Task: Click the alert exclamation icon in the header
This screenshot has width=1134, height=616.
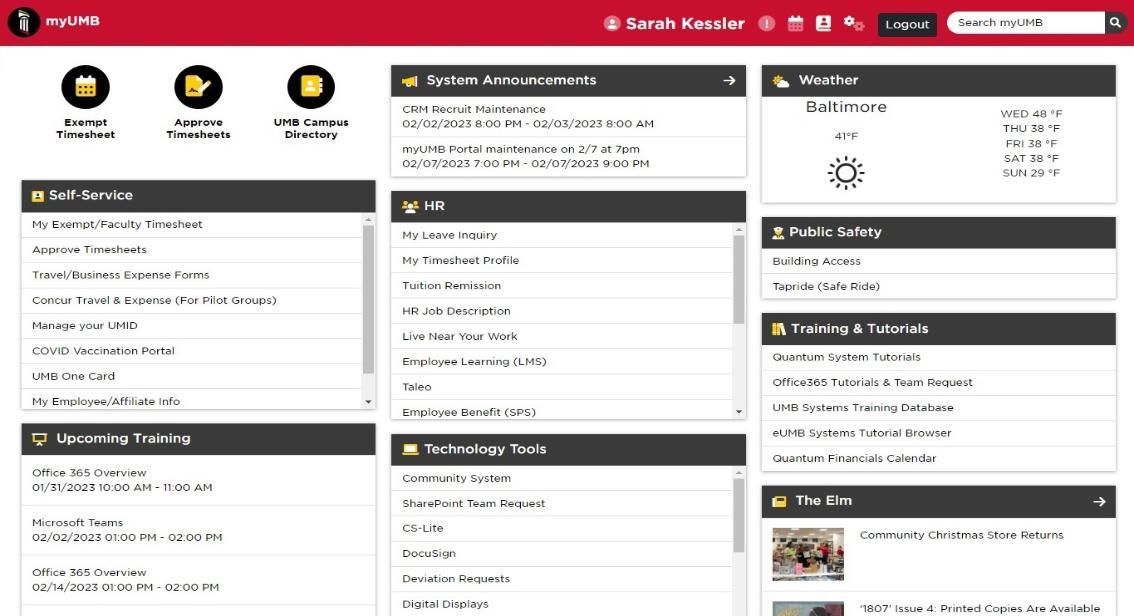Action: pos(766,22)
